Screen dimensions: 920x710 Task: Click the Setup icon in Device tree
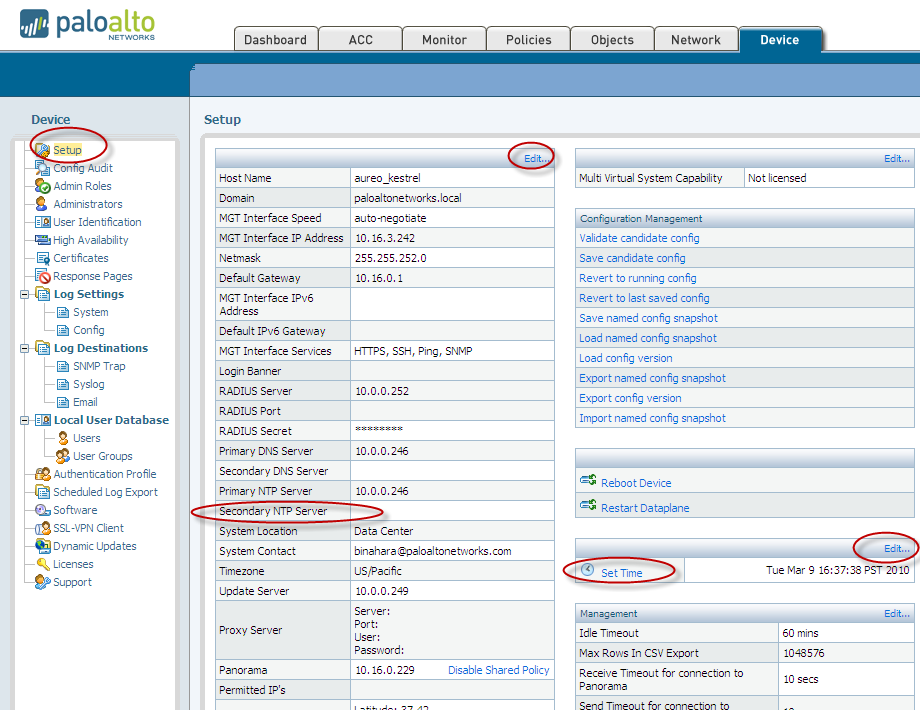pyautogui.click(x=43, y=150)
